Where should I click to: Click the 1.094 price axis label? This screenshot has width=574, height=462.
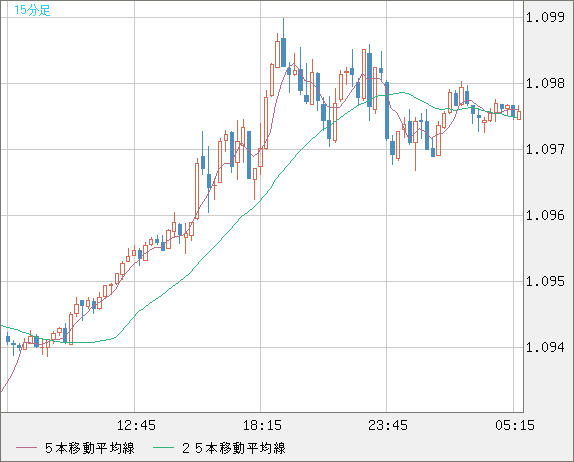coord(545,347)
